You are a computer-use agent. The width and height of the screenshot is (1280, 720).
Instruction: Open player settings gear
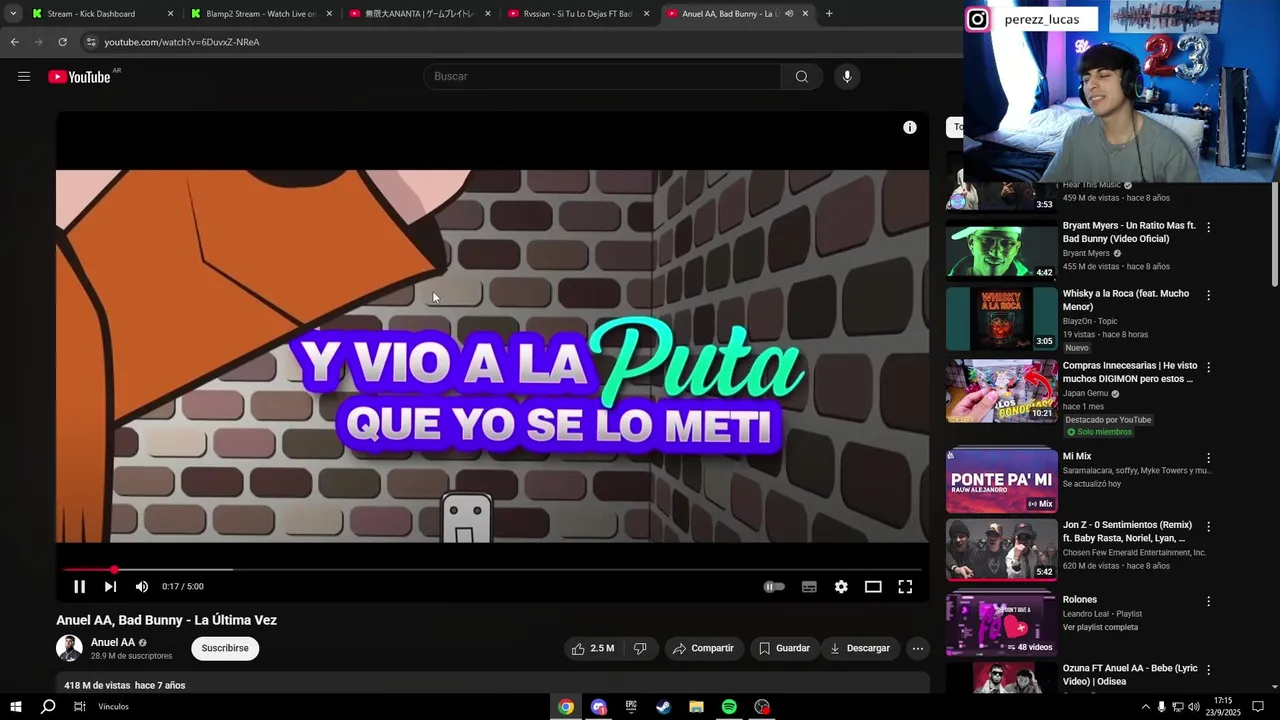click(x=841, y=587)
